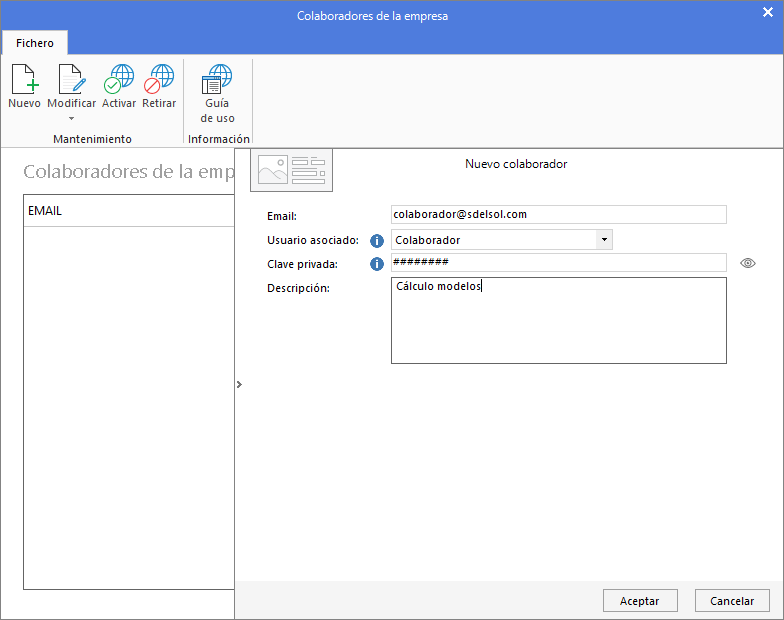784x620 pixels.
Task: Click info icon beside Clave privada
Action: (376, 264)
